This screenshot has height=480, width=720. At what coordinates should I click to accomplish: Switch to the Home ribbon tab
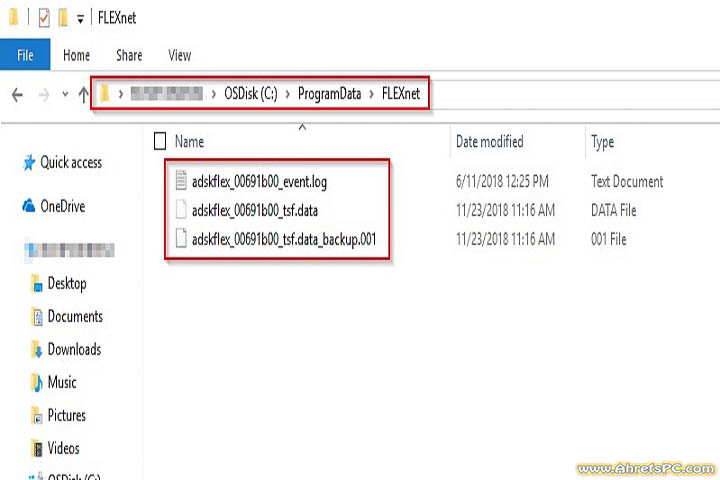(x=76, y=56)
